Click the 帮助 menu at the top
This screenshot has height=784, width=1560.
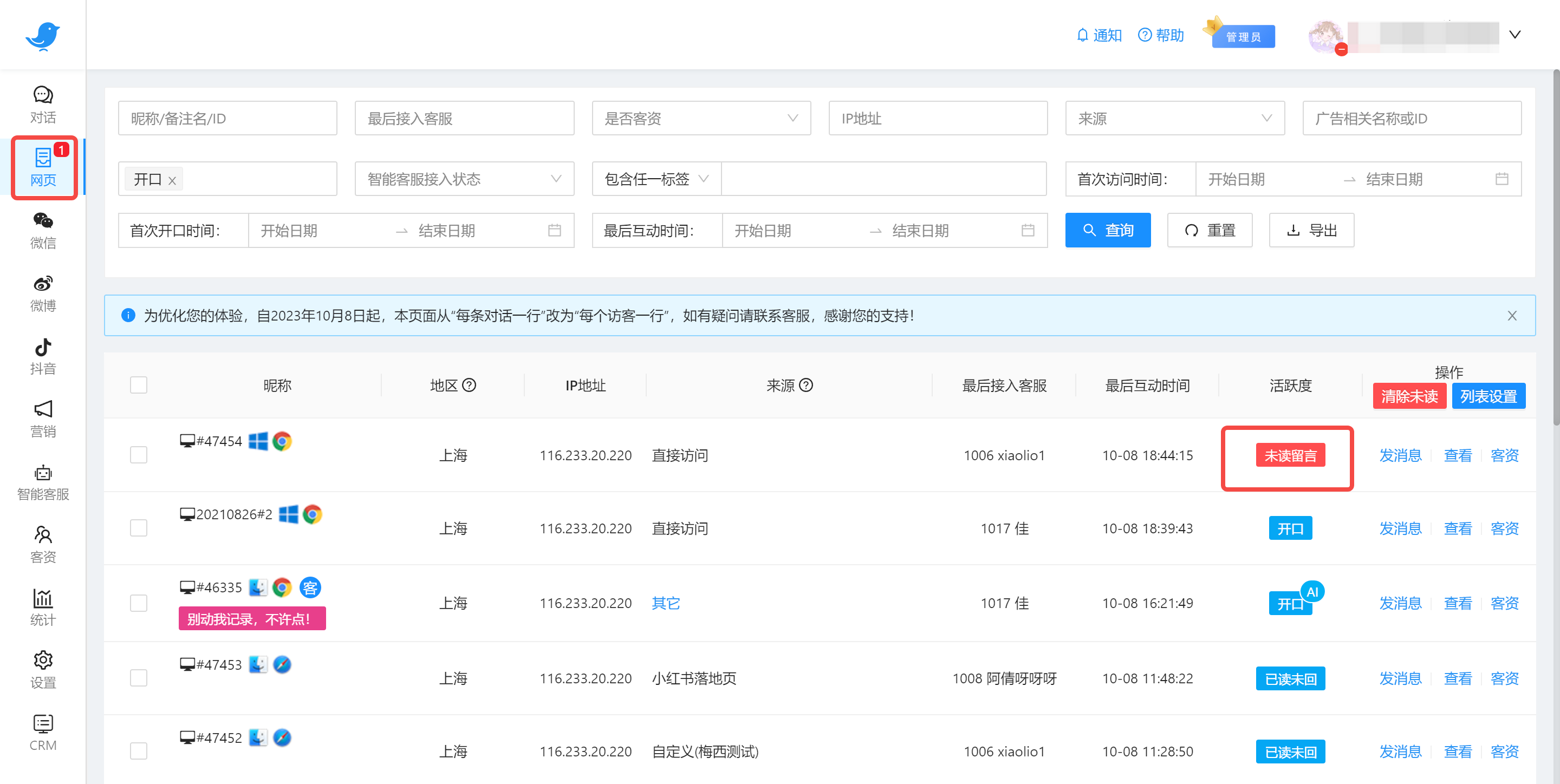point(1160,35)
